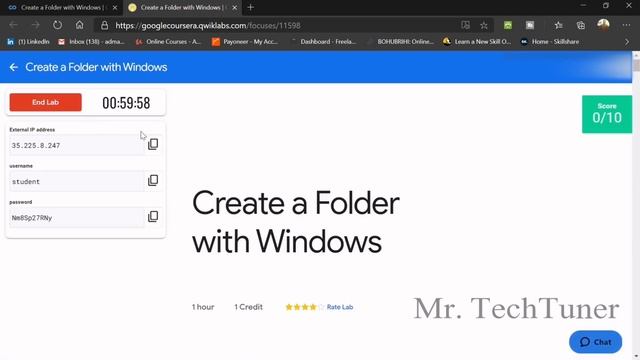Open the BOHUBRIHI Online bookmark
This screenshot has width=640, height=360.
400,42
